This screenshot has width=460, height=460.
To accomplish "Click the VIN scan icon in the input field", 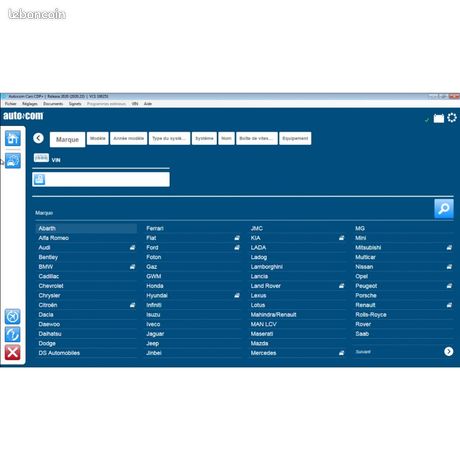I will pyautogui.click(x=39, y=179).
